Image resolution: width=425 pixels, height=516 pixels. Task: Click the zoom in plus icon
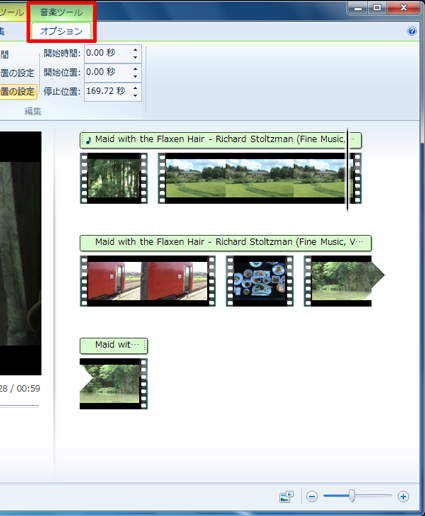[x=403, y=497]
